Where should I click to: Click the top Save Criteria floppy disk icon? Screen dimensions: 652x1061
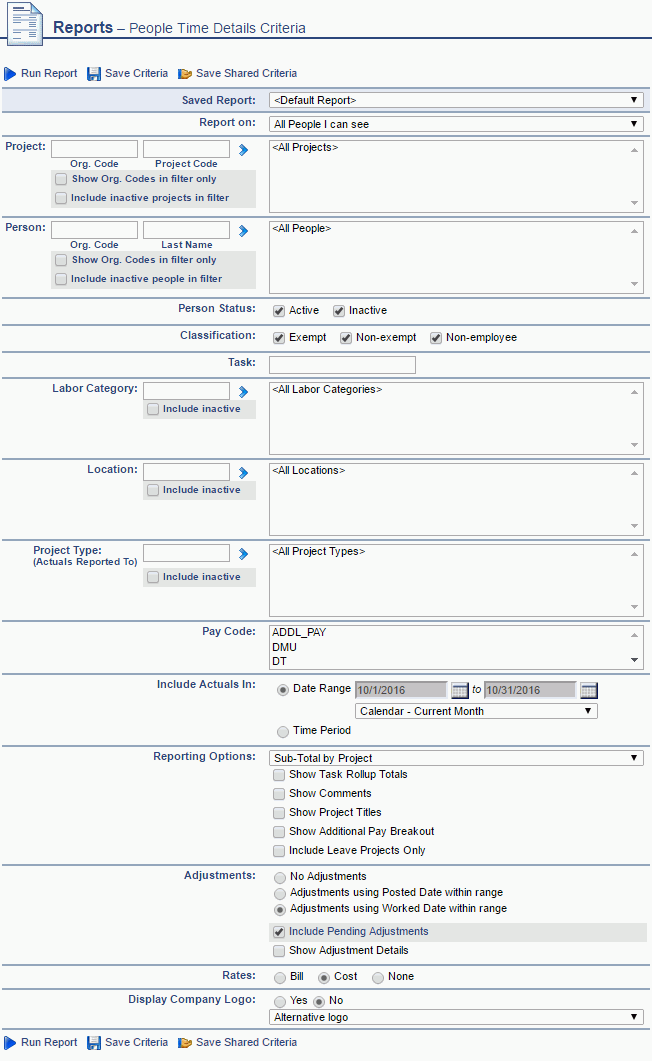(x=94, y=74)
